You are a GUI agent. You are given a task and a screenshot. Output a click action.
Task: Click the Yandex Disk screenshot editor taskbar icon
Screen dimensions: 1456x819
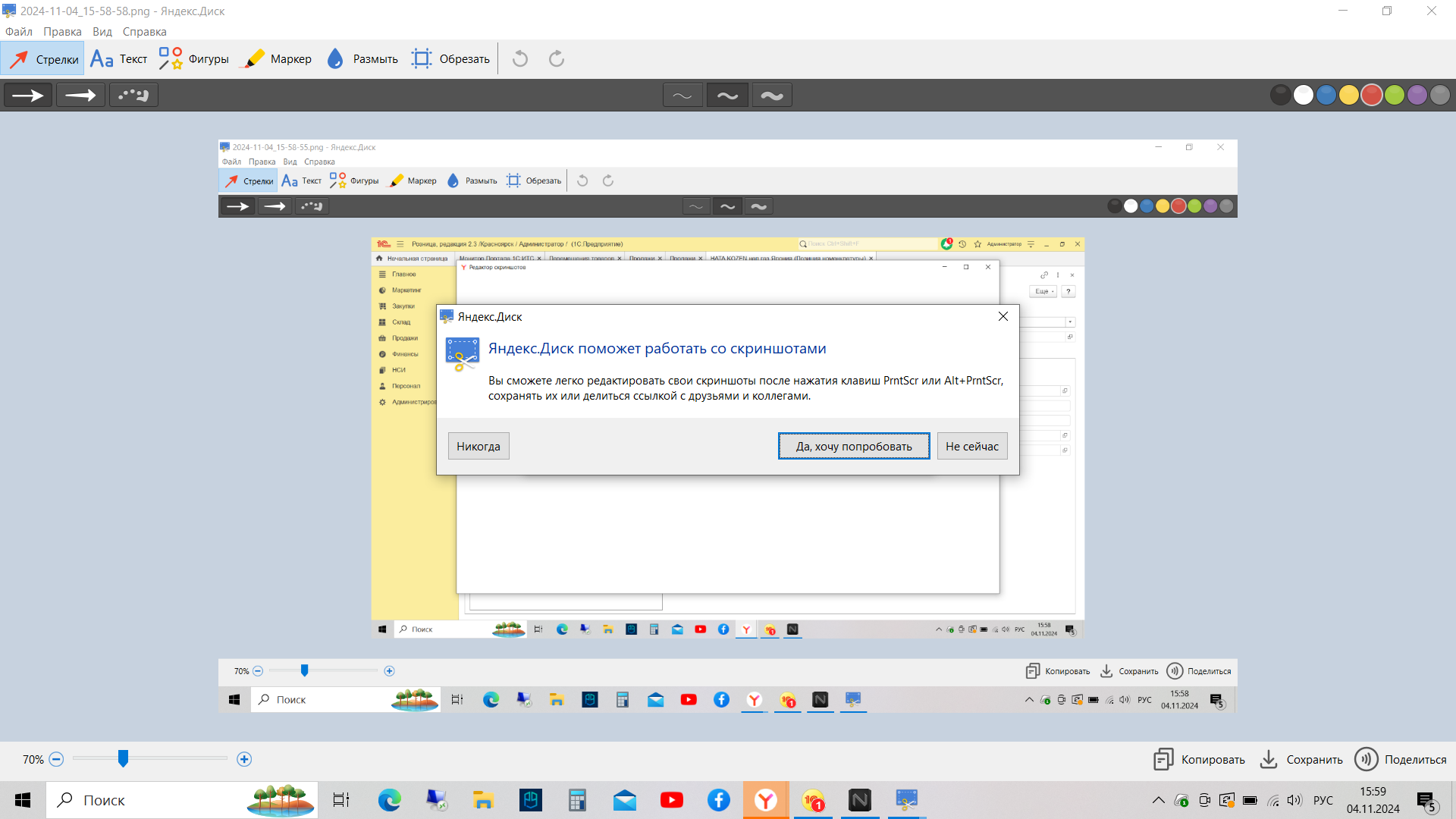pos(907,800)
